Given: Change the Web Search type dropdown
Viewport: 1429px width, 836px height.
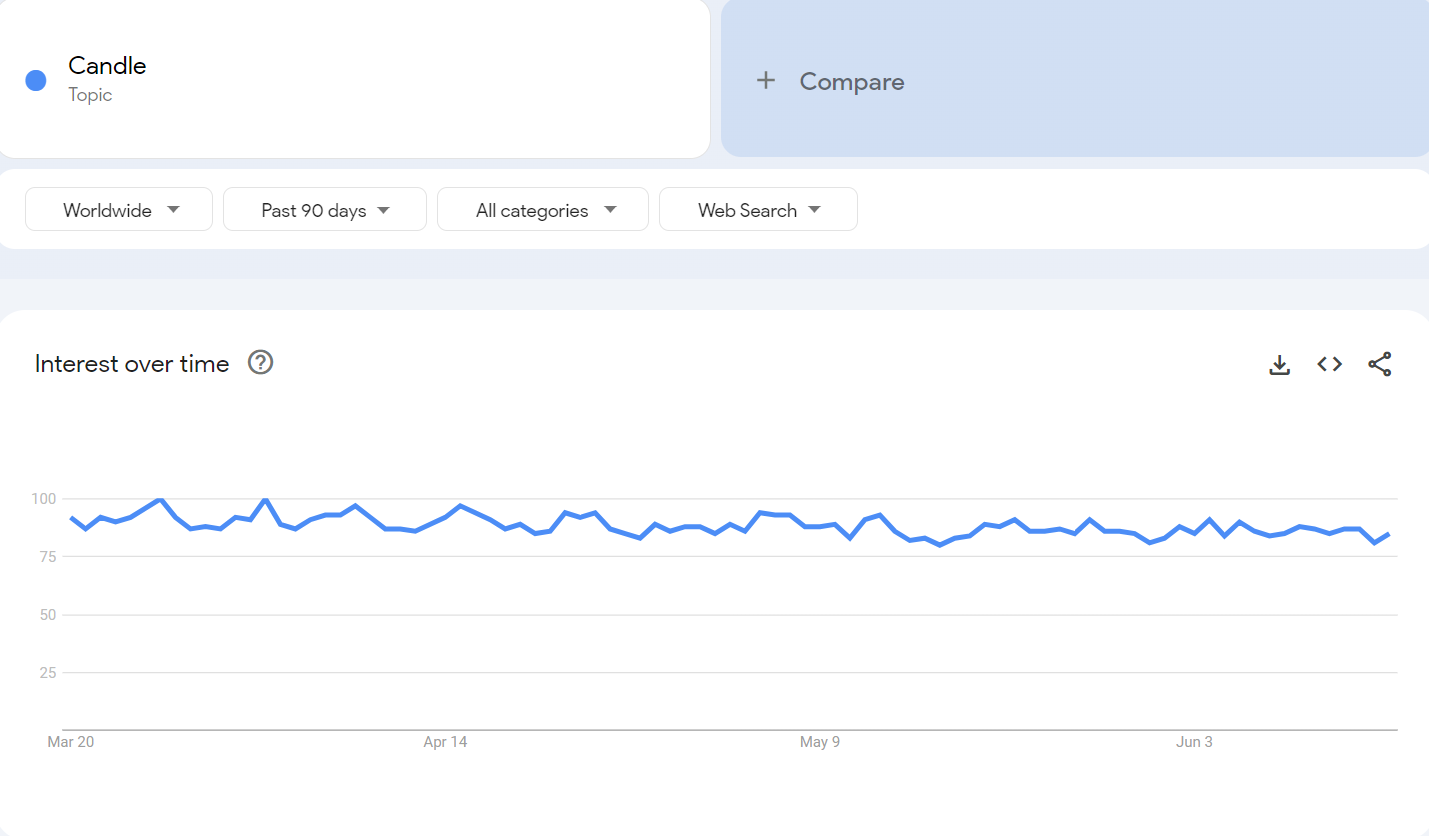Looking at the screenshot, I should tap(758, 210).
